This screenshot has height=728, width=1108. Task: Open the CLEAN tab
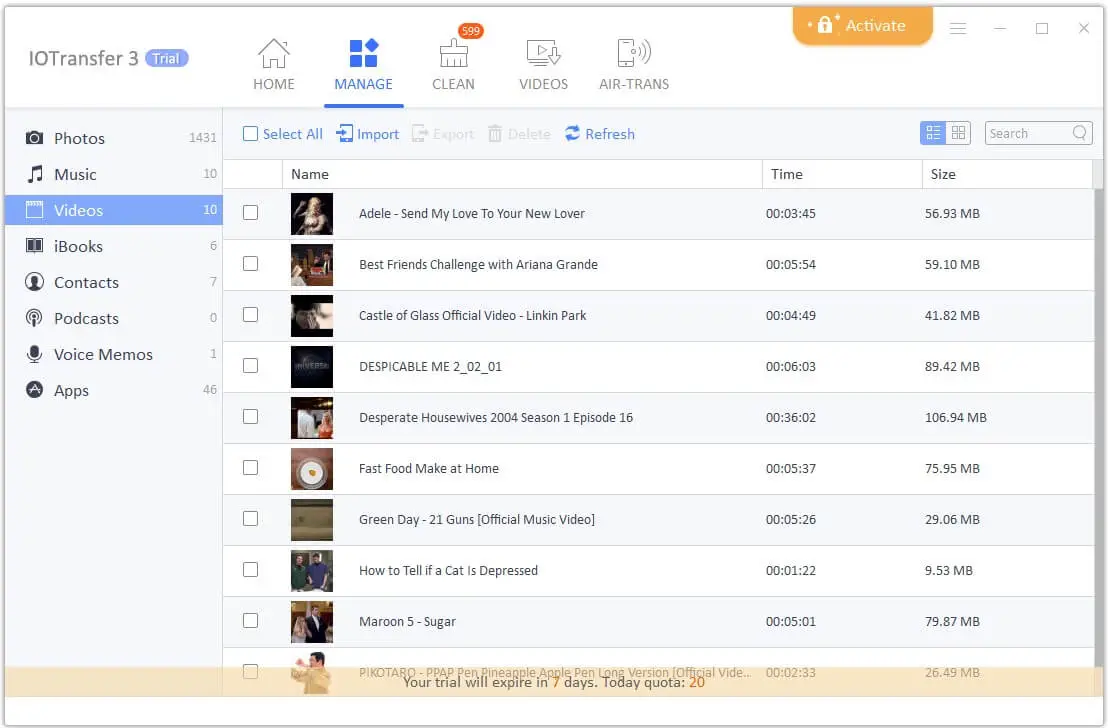(x=454, y=65)
